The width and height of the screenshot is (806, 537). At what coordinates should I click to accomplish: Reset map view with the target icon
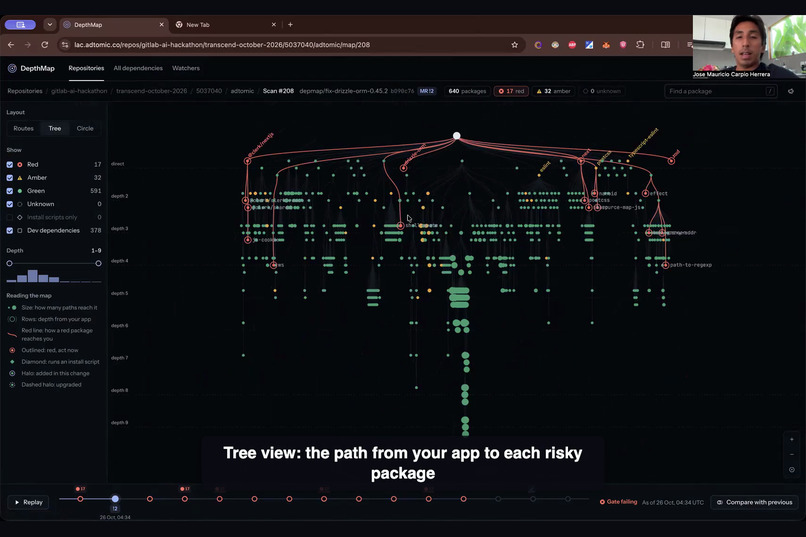792,470
